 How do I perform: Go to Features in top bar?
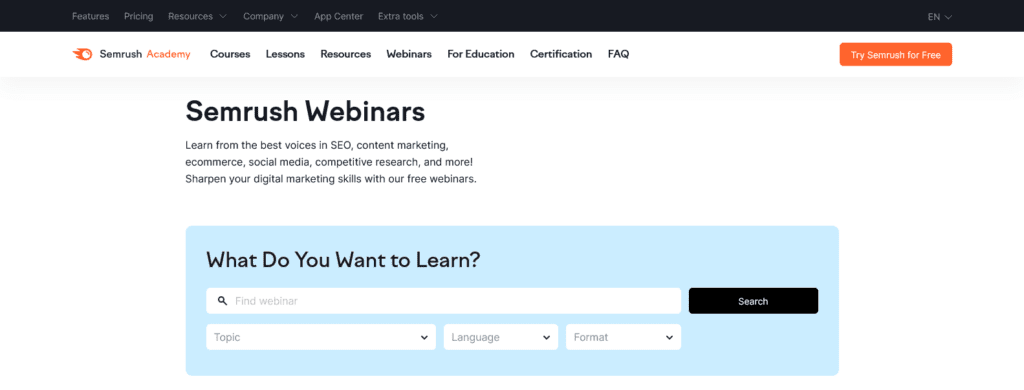pos(91,16)
